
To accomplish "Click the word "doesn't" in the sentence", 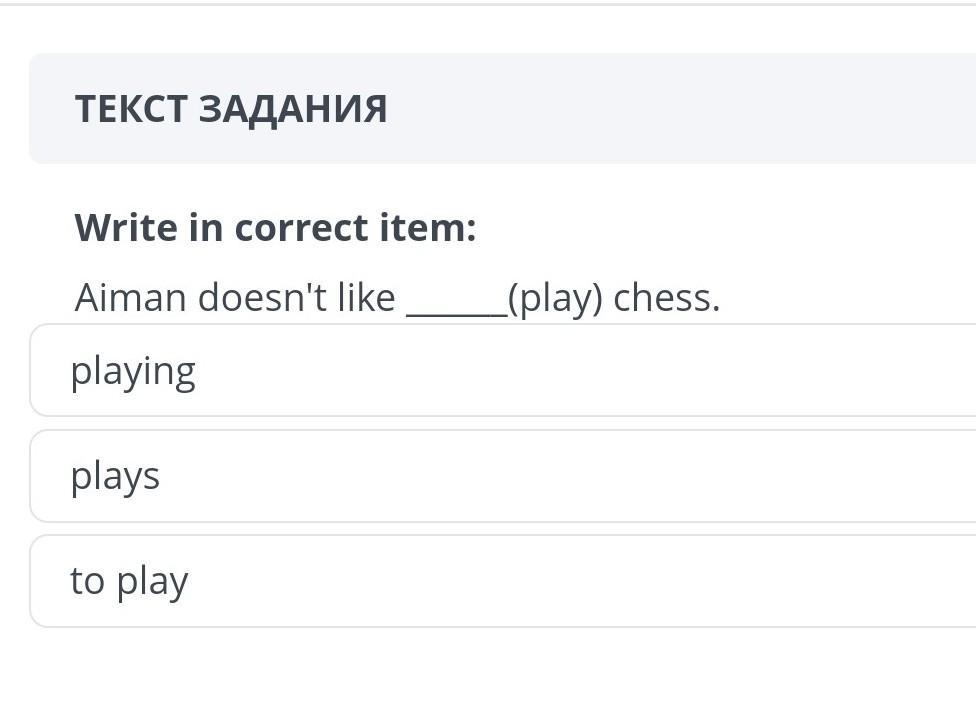I will [x=253, y=298].
